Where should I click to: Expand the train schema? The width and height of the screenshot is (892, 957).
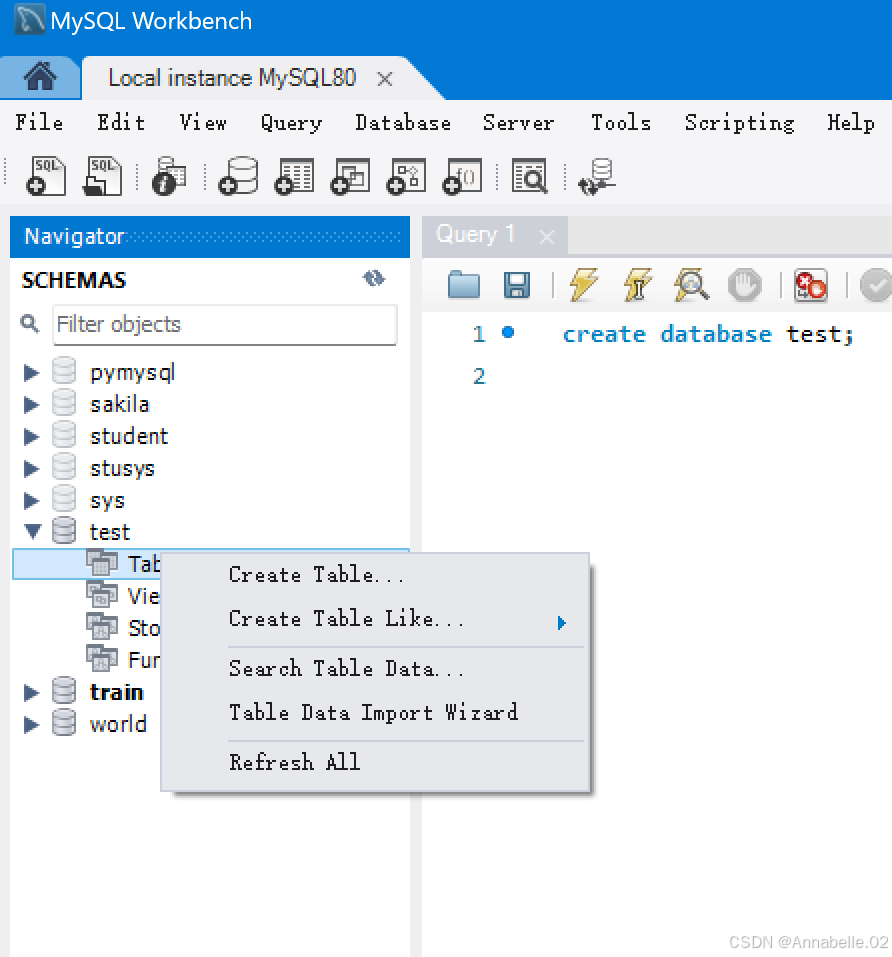[x=31, y=692]
